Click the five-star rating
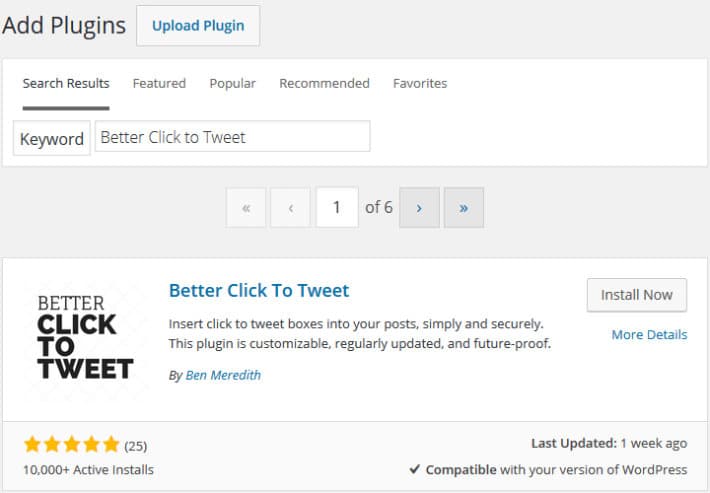Viewport: 710px width, 493px height. pos(72,445)
